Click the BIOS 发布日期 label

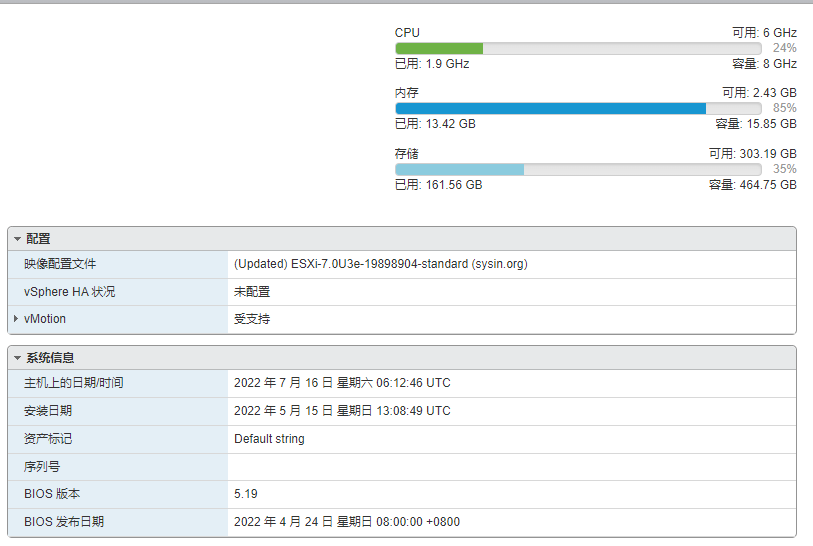coord(64,522)
